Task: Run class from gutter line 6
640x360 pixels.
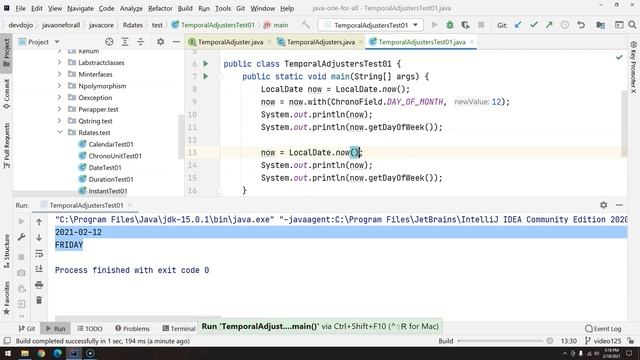Action: [206, 64]
